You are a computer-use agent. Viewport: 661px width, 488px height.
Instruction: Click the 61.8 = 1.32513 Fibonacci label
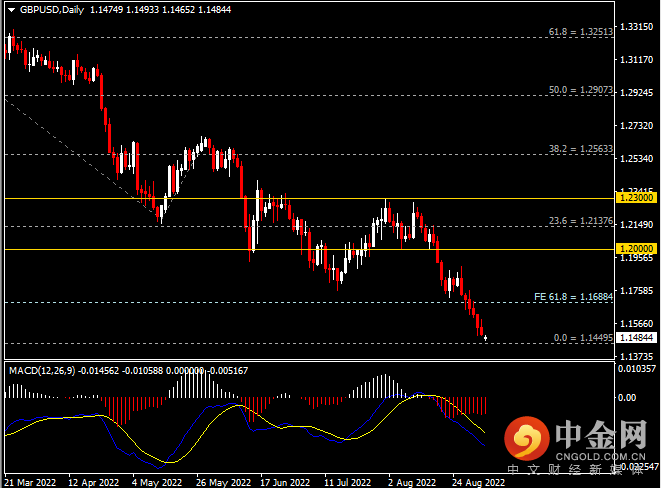580,32
